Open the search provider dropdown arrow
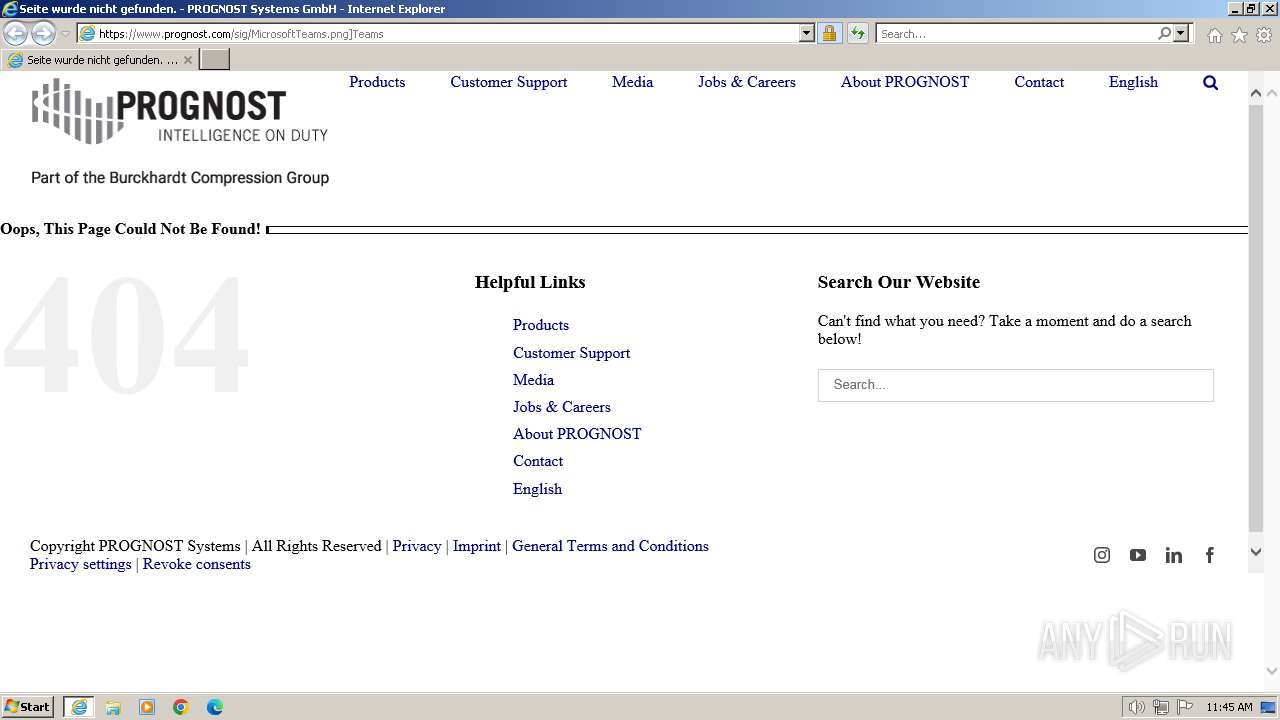 point(1181,34)
